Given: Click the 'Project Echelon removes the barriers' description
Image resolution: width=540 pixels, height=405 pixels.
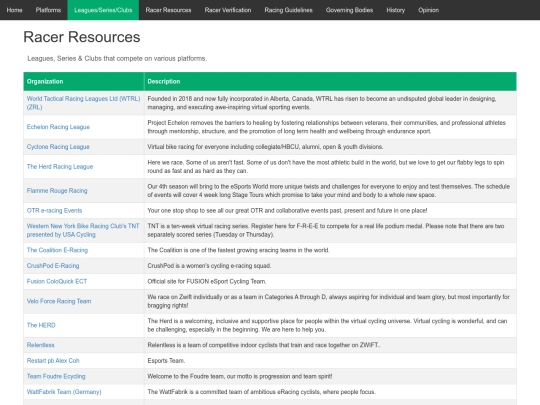Looking at the screenshot, I should pyautogui.click(x=326, y=127).
